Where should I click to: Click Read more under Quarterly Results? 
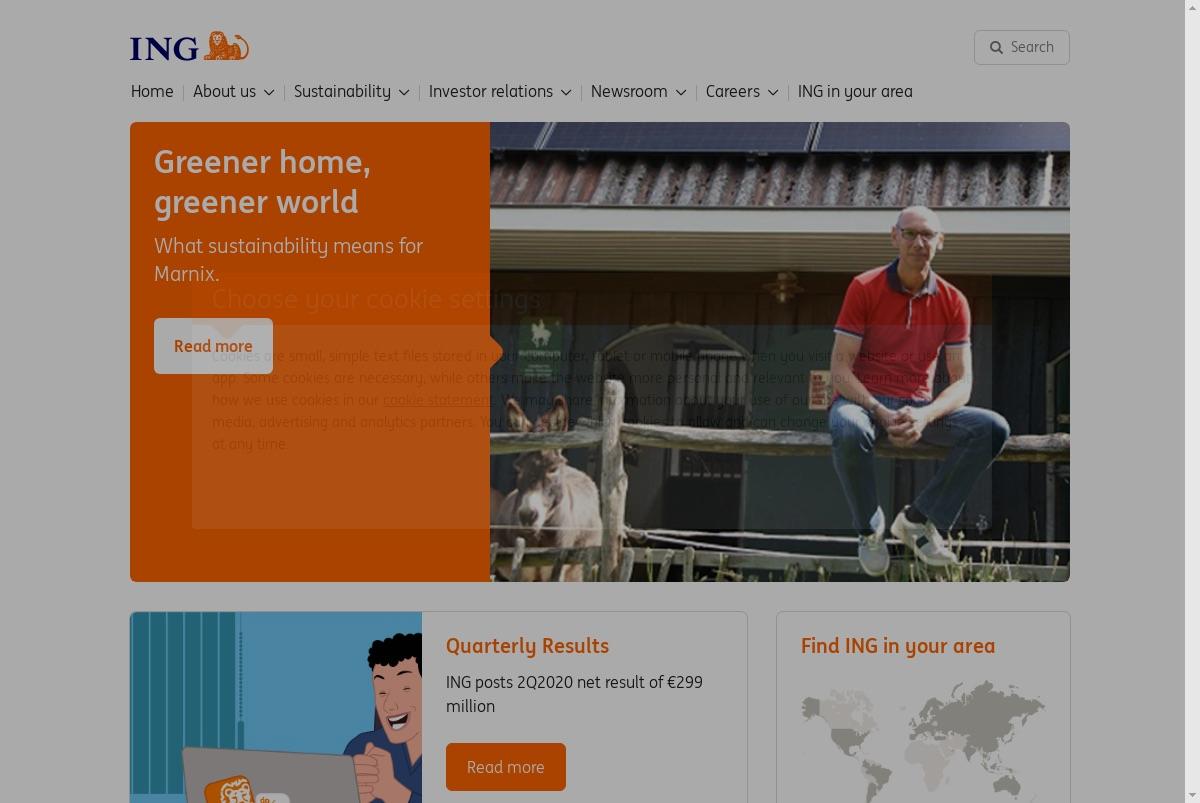coord(506,767)
